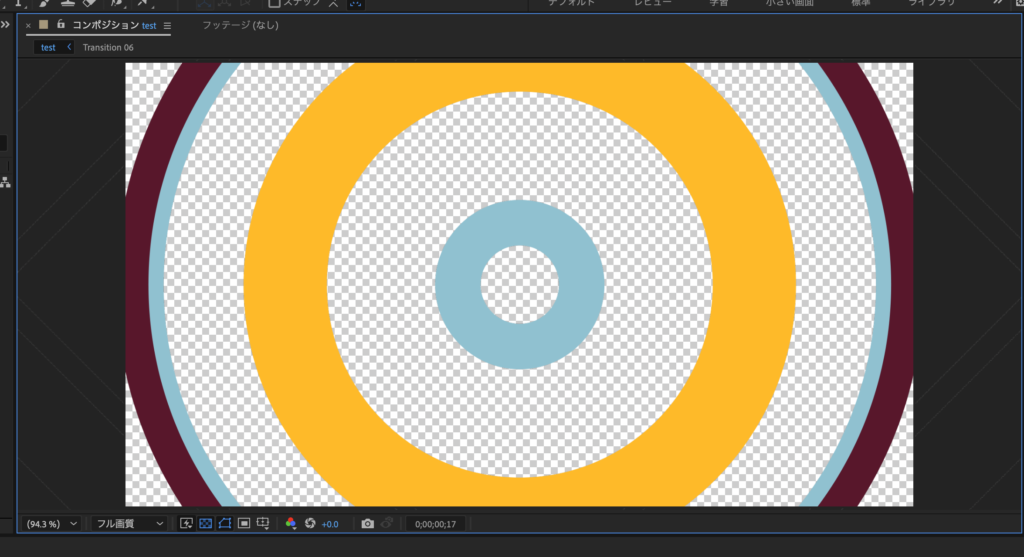The image size is (1024, 557).
Task: Click the show channel color icon
Action: click(x=291, y=523)
